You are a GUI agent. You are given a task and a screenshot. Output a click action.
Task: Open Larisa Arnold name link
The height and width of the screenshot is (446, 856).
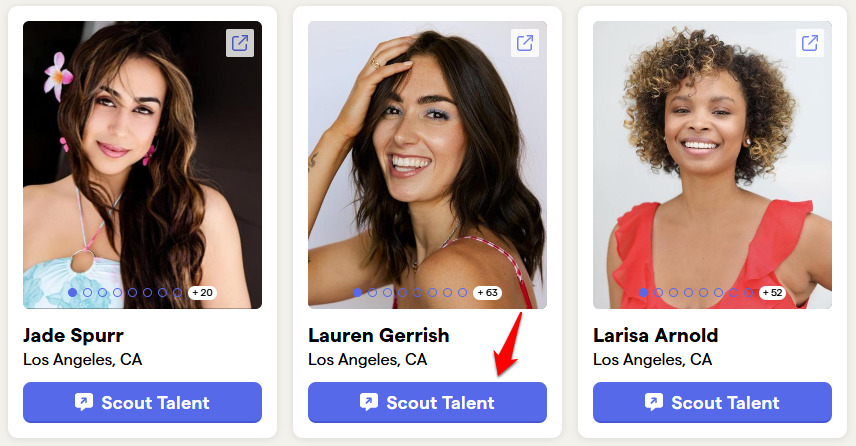pyautogui.click(x=655, y=335)
